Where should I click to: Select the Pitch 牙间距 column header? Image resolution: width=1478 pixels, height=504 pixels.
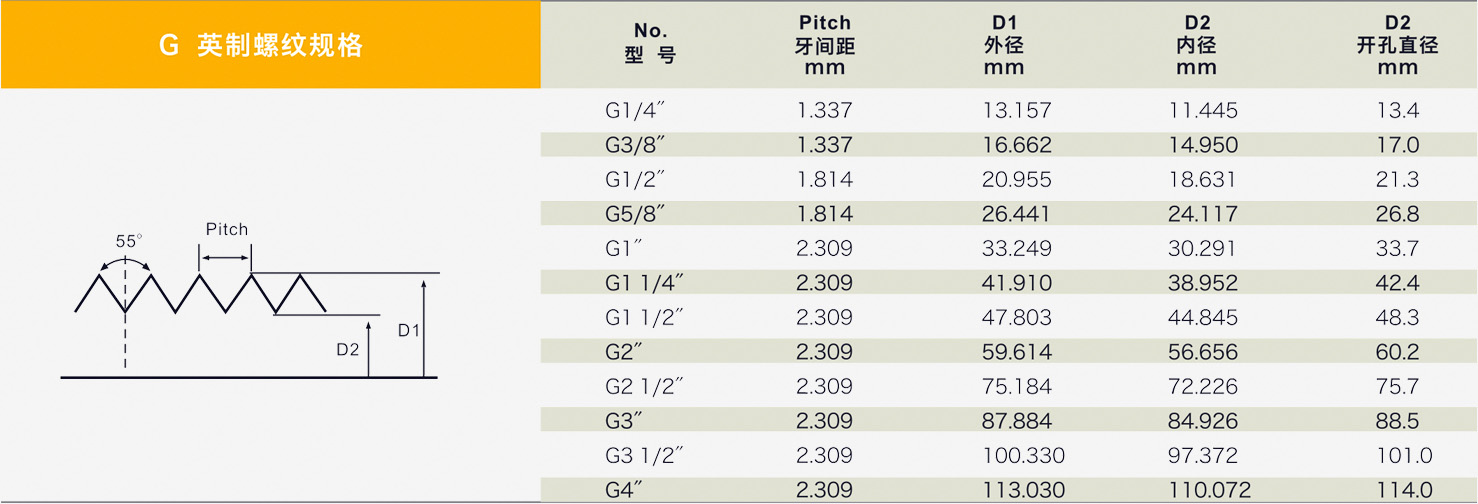[x=825, y=45]
